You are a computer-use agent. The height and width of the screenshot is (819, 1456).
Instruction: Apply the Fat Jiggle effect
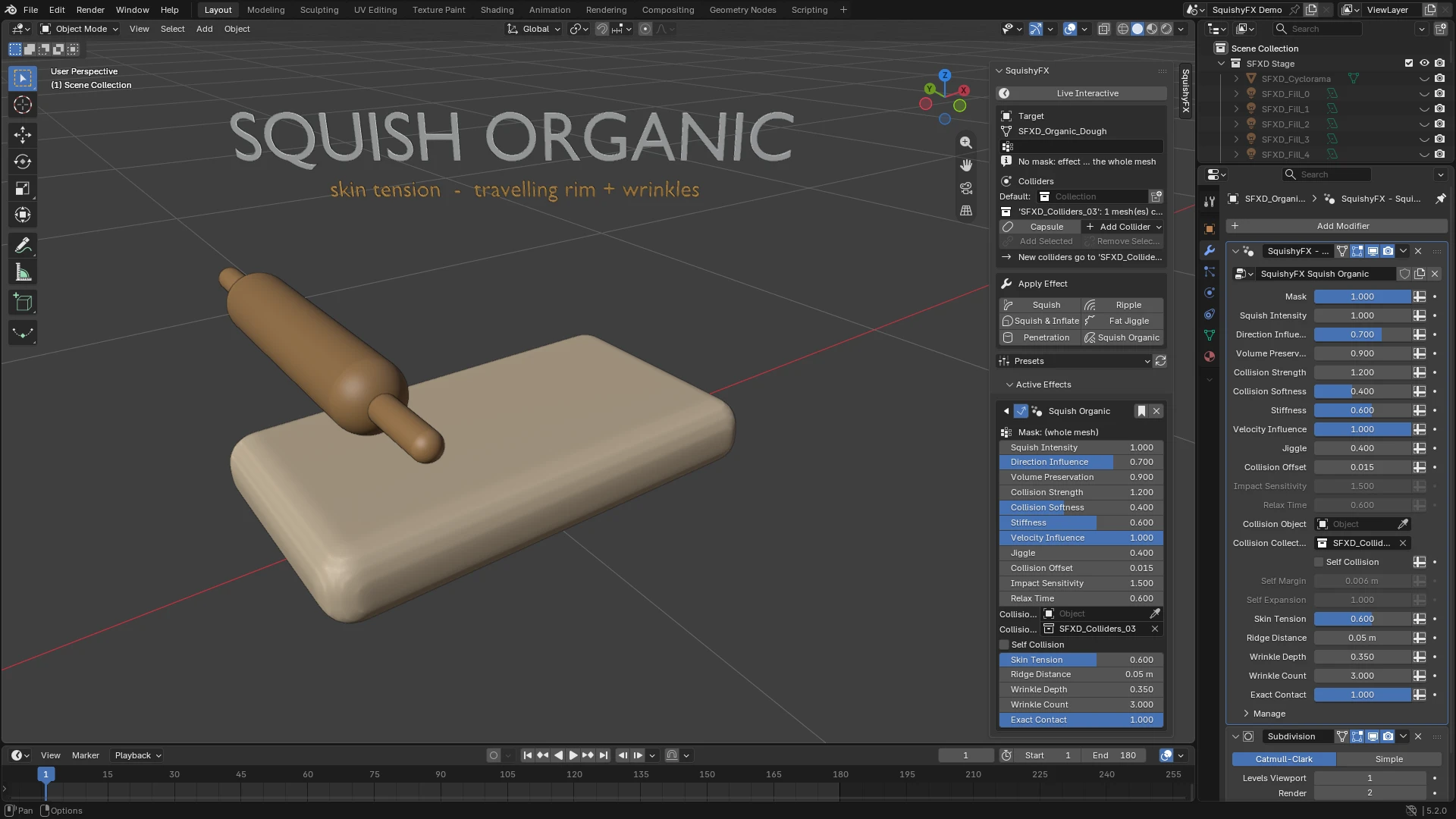(x=1123, y=321)
